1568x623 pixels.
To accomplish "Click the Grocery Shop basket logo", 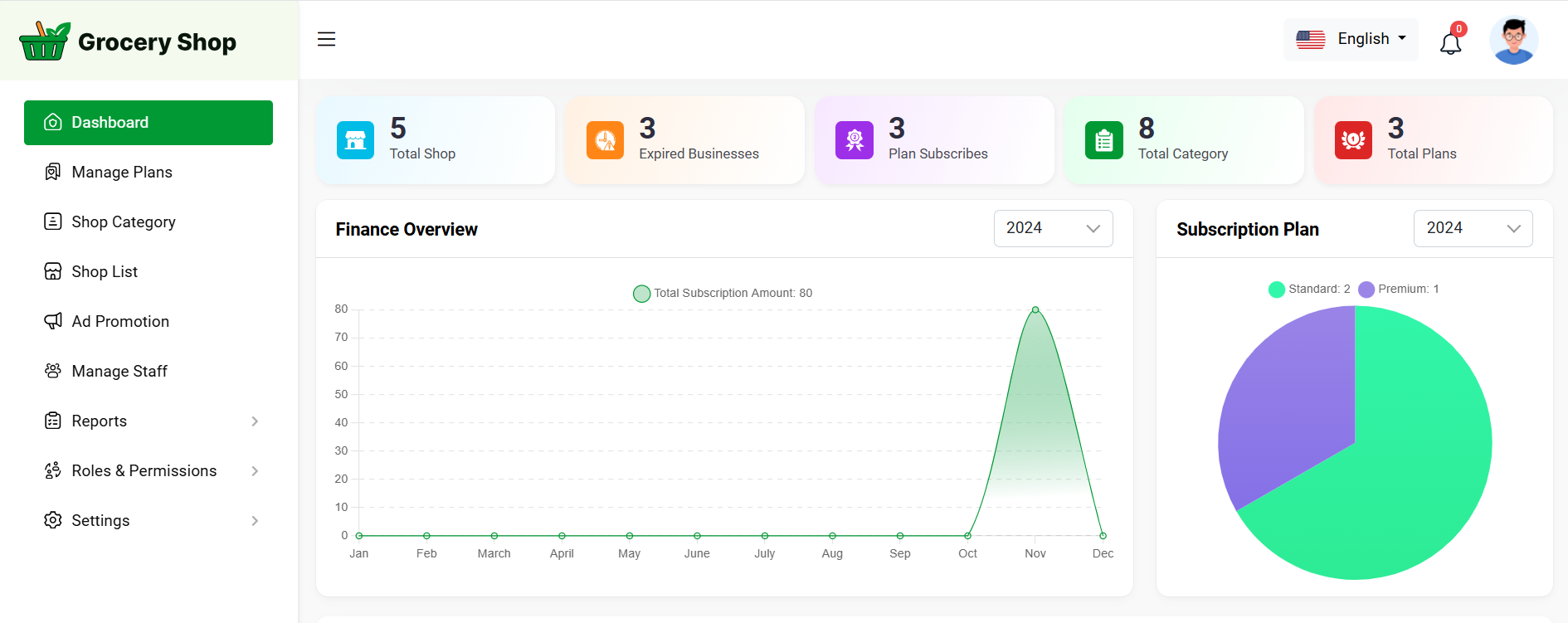I will (x=44, y=41).
